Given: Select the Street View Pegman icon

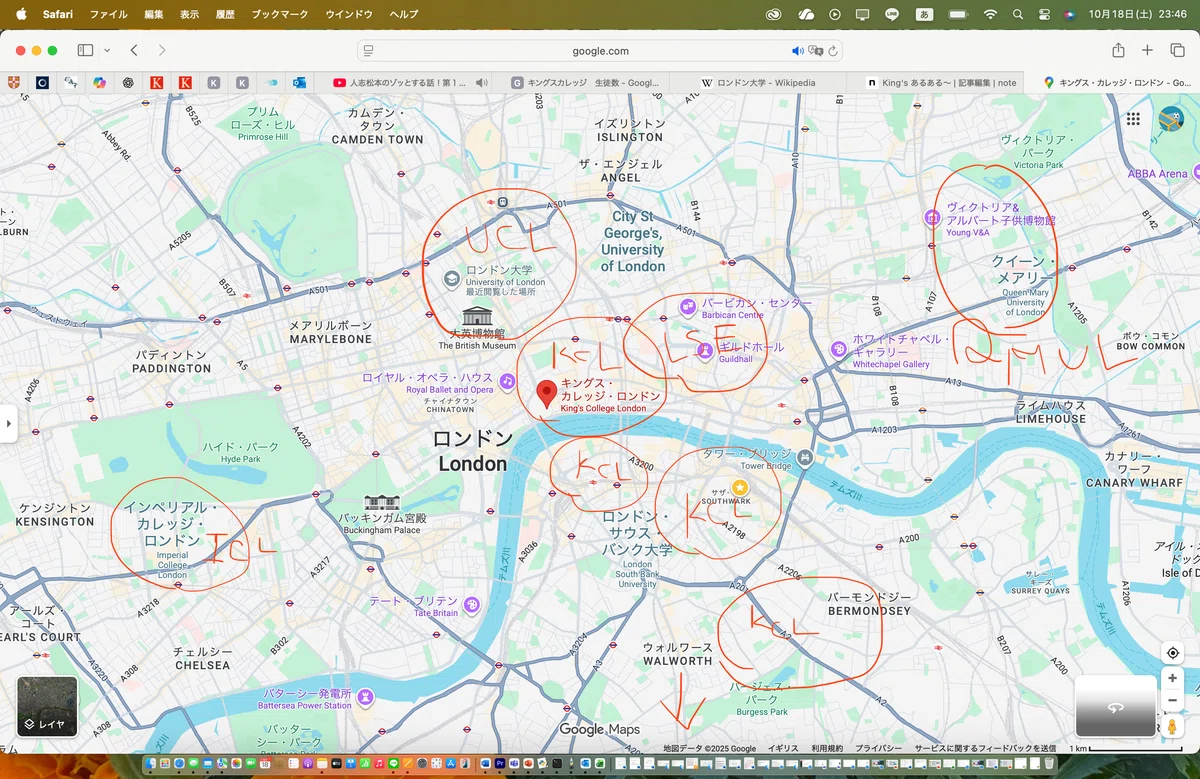Looking at the screenshot, I should [1173, 727].
